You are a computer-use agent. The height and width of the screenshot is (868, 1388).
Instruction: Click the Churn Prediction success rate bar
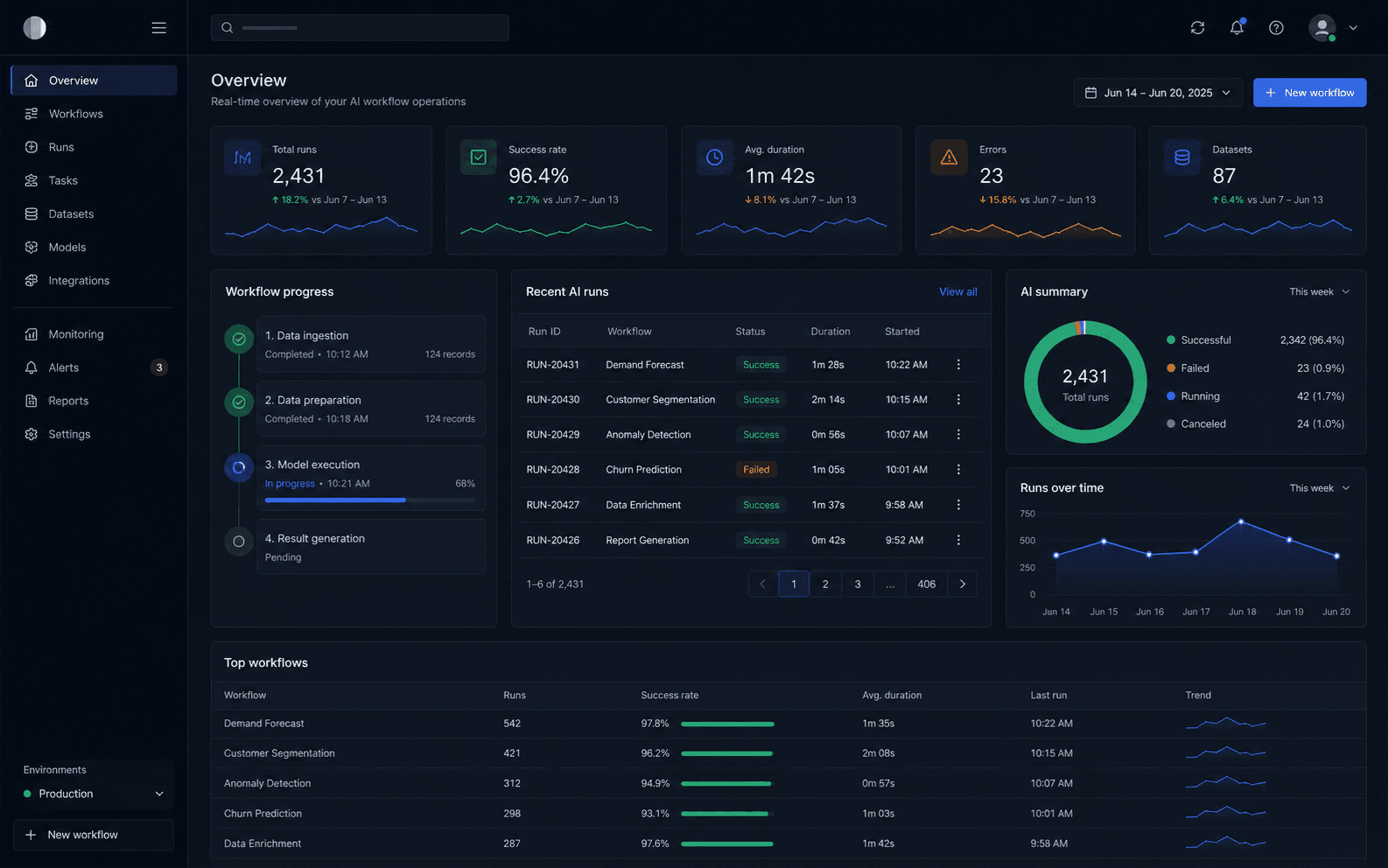728,814
